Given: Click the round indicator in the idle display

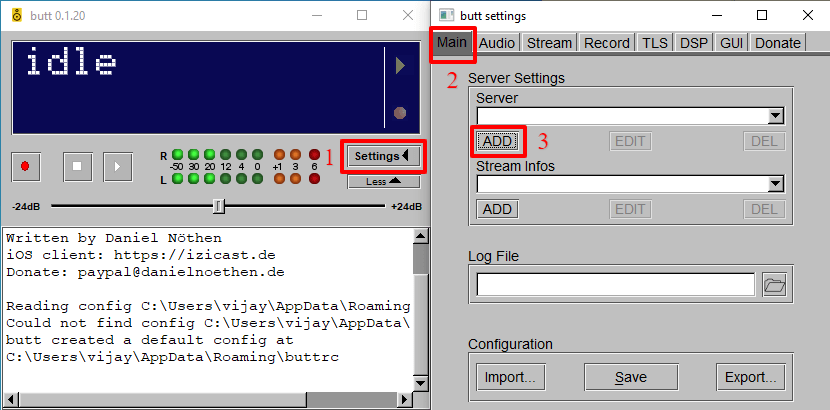Looking at the screenshot, I should point(400,113).
